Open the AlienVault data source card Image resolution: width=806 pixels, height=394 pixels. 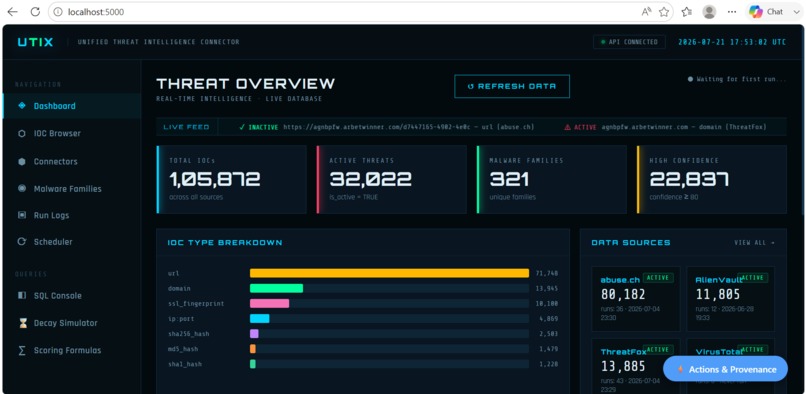[730, 299]
